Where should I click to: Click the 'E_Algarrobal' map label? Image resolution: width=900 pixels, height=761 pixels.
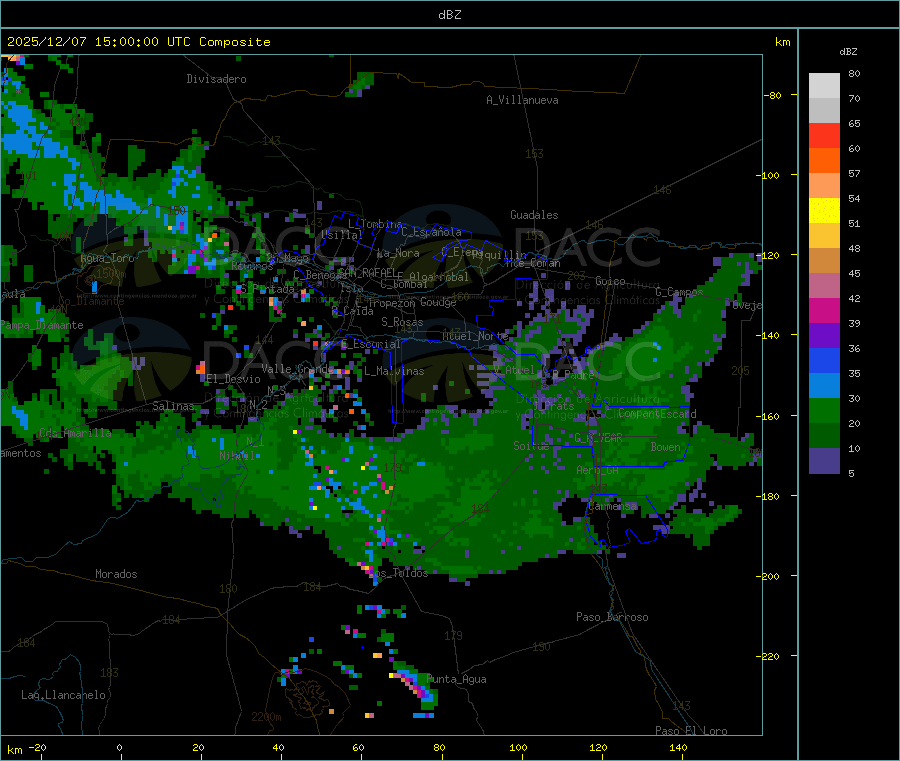coord(432,277)
